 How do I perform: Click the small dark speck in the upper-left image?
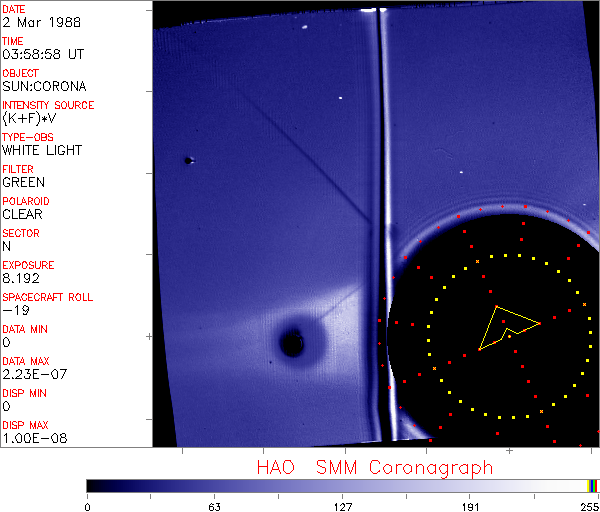tap(188, 160)
